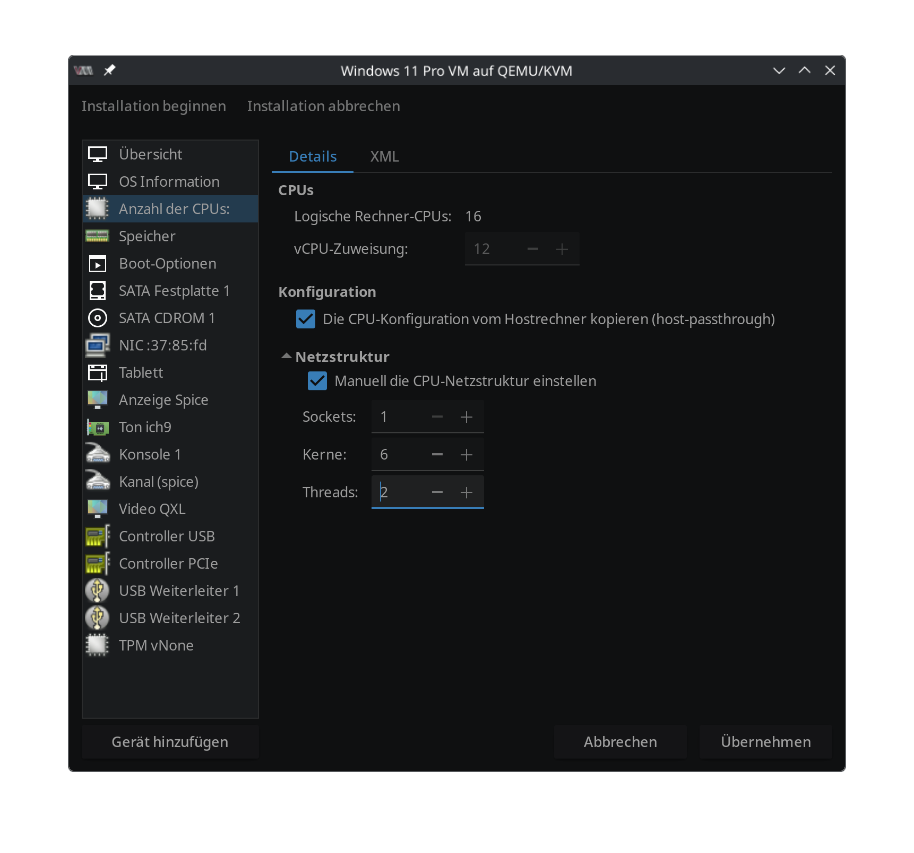Click Installation abbrechen
Viewport: 914px width, 853px height.
pos(324,106)
